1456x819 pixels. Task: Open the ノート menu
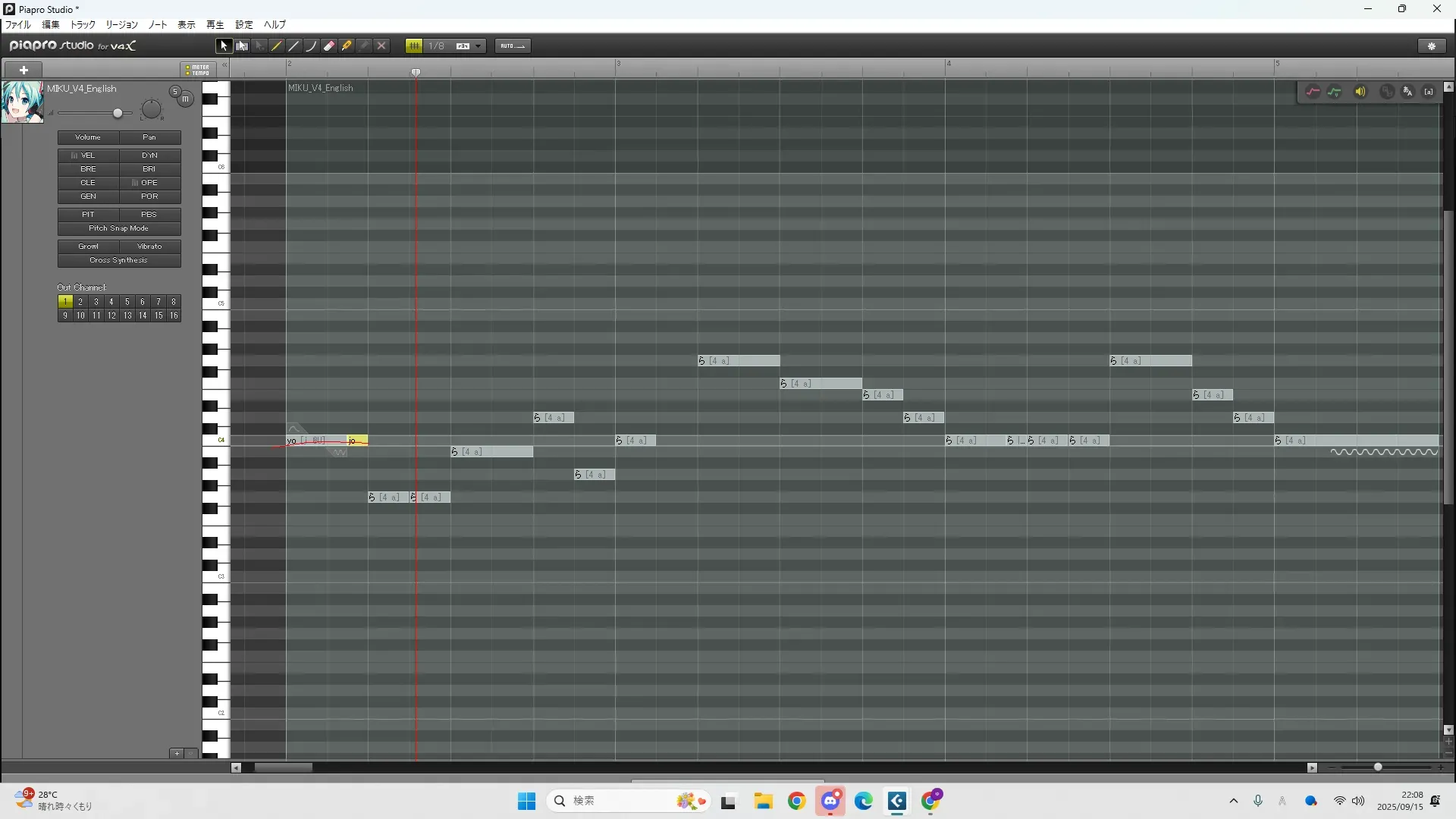point(157,25)
